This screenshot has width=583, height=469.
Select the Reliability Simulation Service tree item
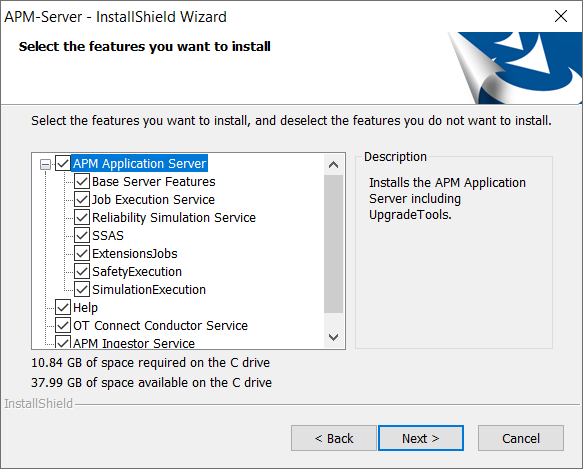pyautogui.click(x=174, y=218)
